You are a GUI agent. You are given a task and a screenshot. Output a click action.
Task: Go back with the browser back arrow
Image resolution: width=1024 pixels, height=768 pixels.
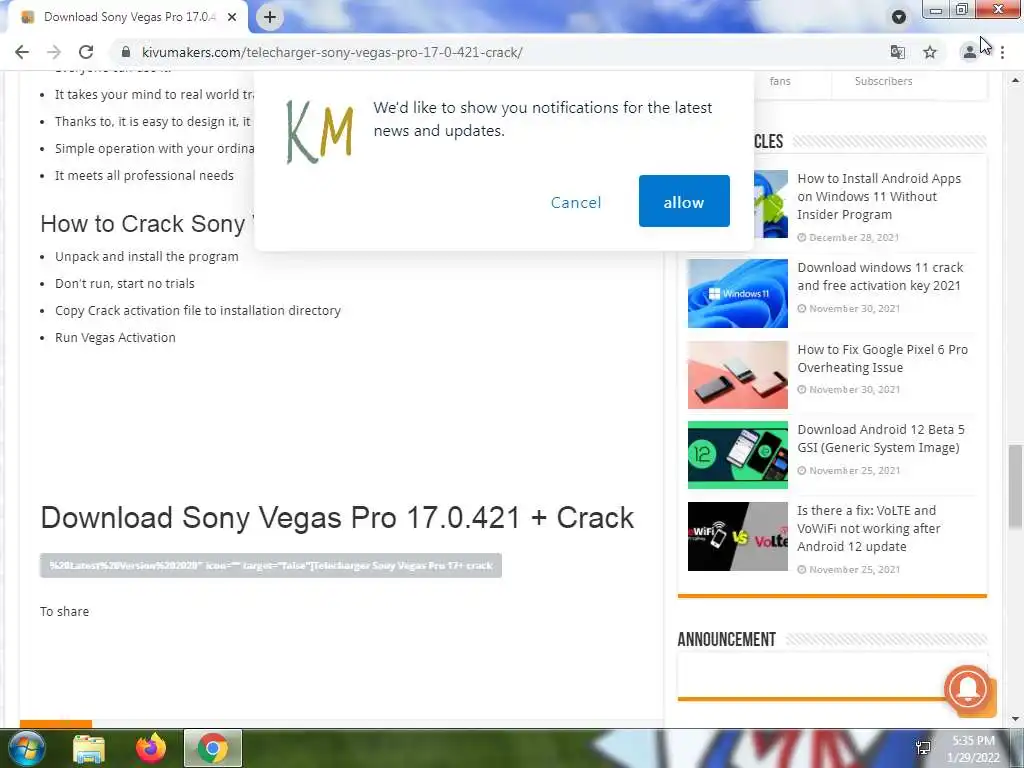(22, 52)
